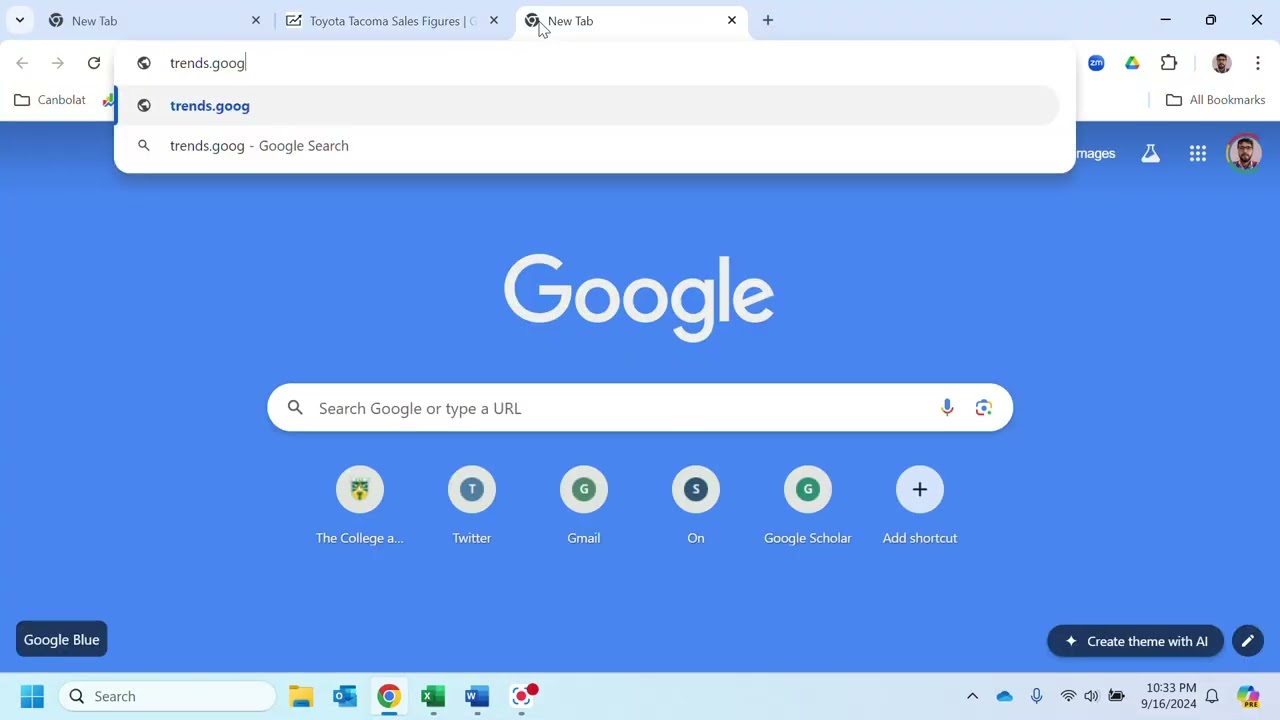Open the Chrome profile avatar in toolbar

point(1221,63)
